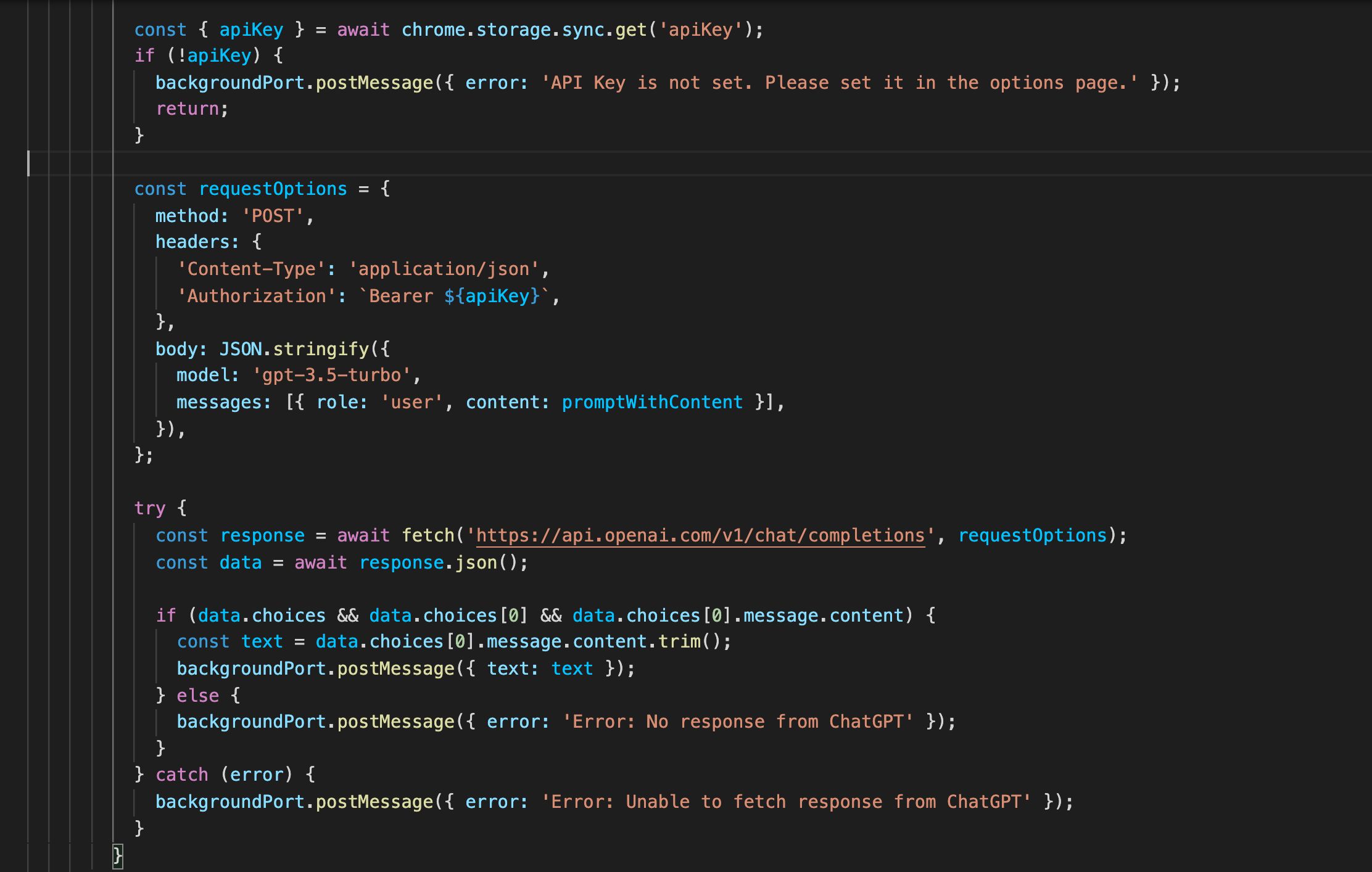The image size is (1372, 872).
Task: Click the 'user' role string
Action: (411, 402)
